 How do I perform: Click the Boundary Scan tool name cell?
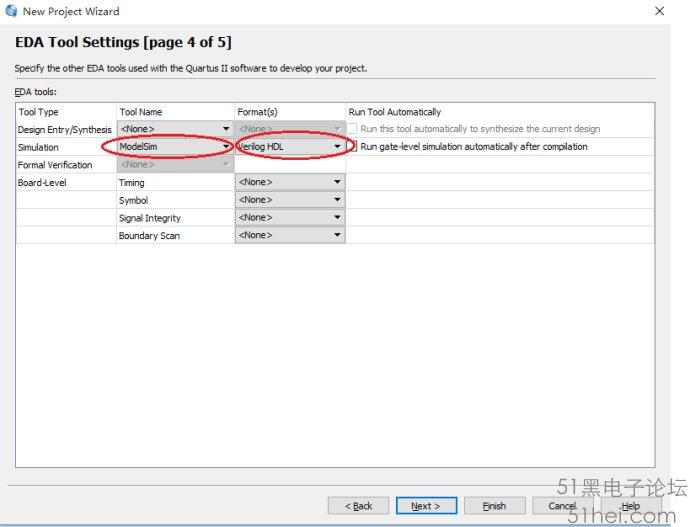[176, 235]
